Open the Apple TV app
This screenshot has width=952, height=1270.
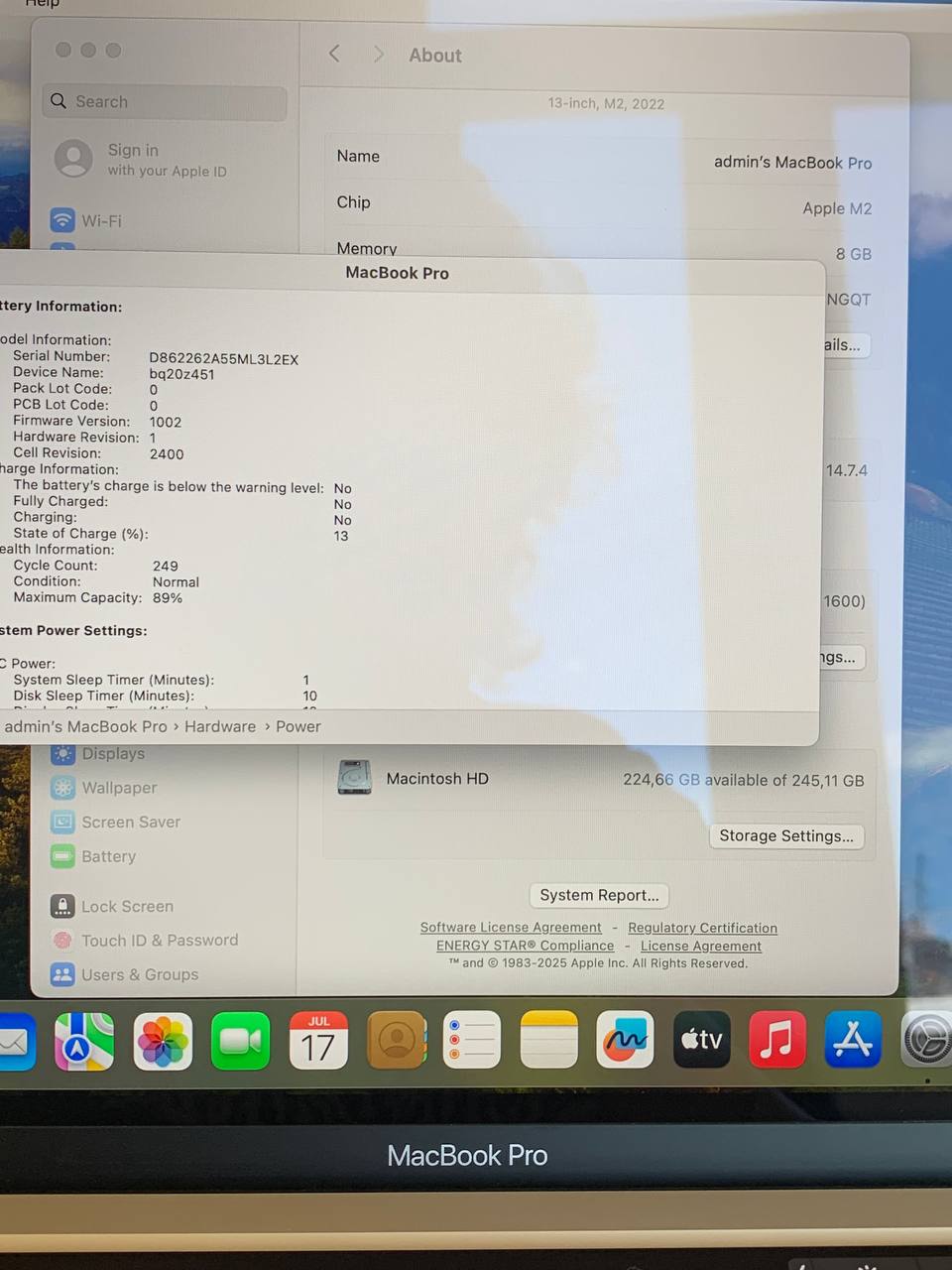click(x=702, y=1040)
